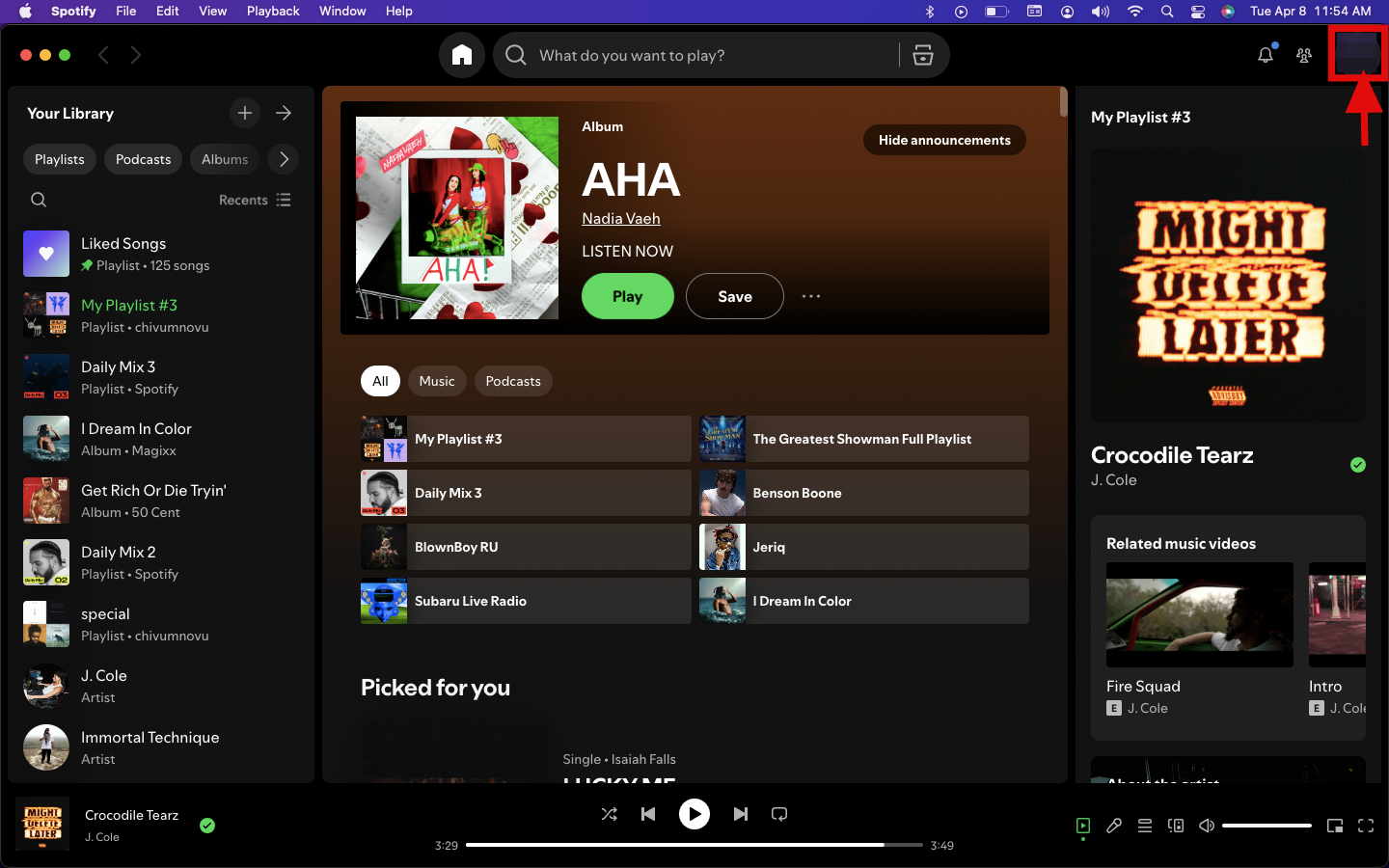
Task: Select the Podcasts chip in main feed
Action: tap(513, 381)
